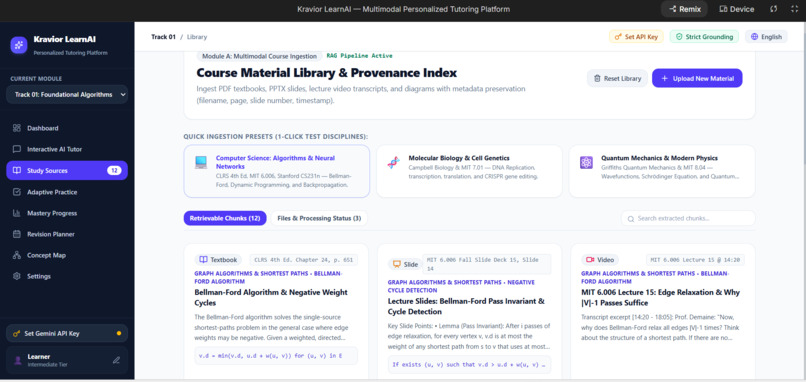Click the calendar icon for Revision Planner
This screenshot has width=806, height=382.
[16, 234]
